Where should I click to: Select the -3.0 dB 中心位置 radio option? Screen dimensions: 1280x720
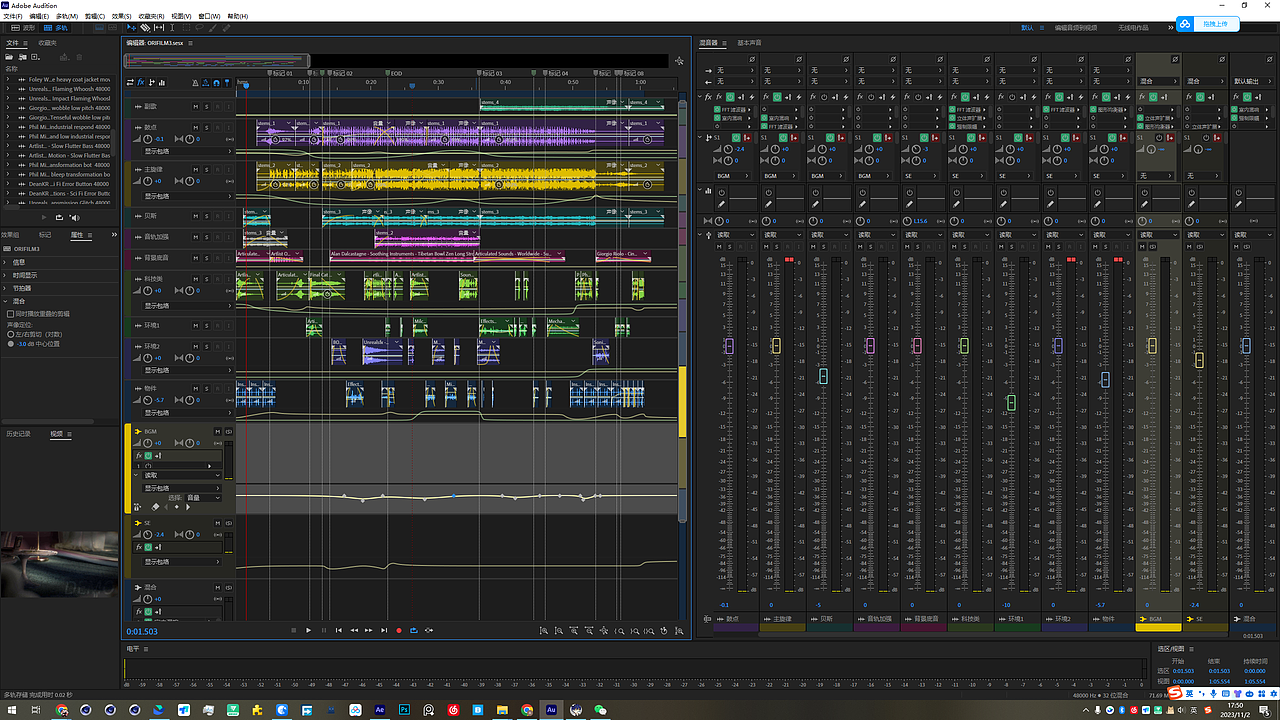pos(10,343)
